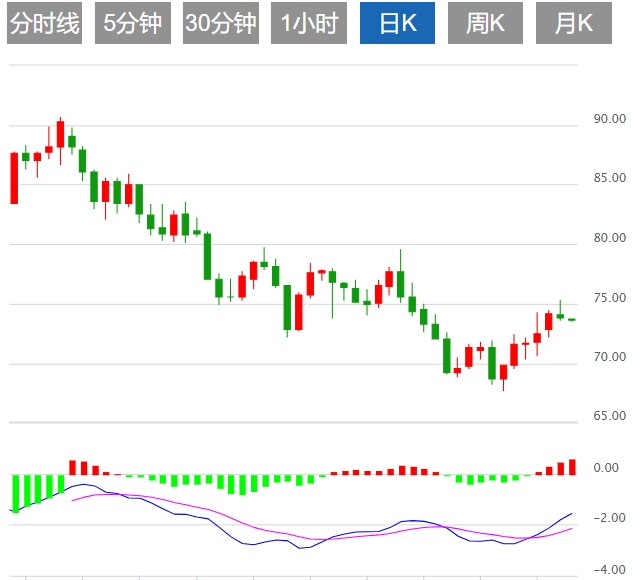Viewport: 643px width, 580px height.
Task: Click the first large red candle at left edge
Action: [x=14, y=177]
